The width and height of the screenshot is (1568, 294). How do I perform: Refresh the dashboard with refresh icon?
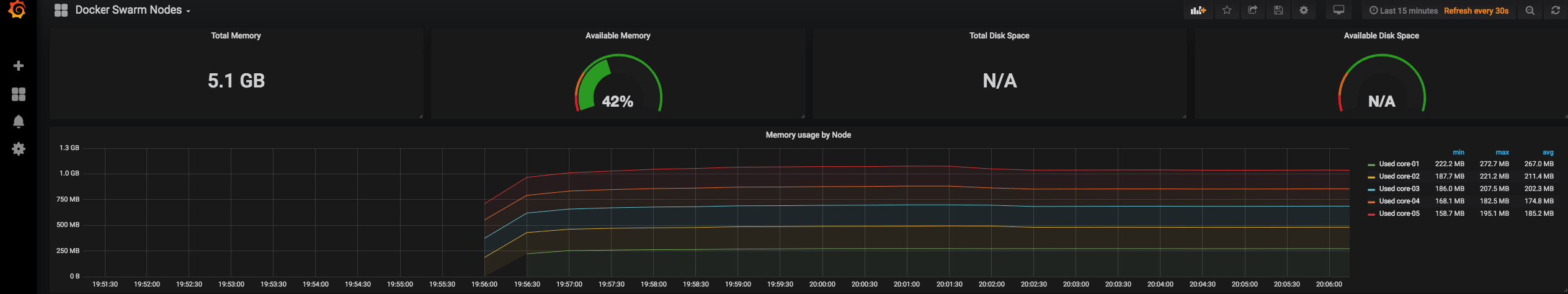[1556, 11]
